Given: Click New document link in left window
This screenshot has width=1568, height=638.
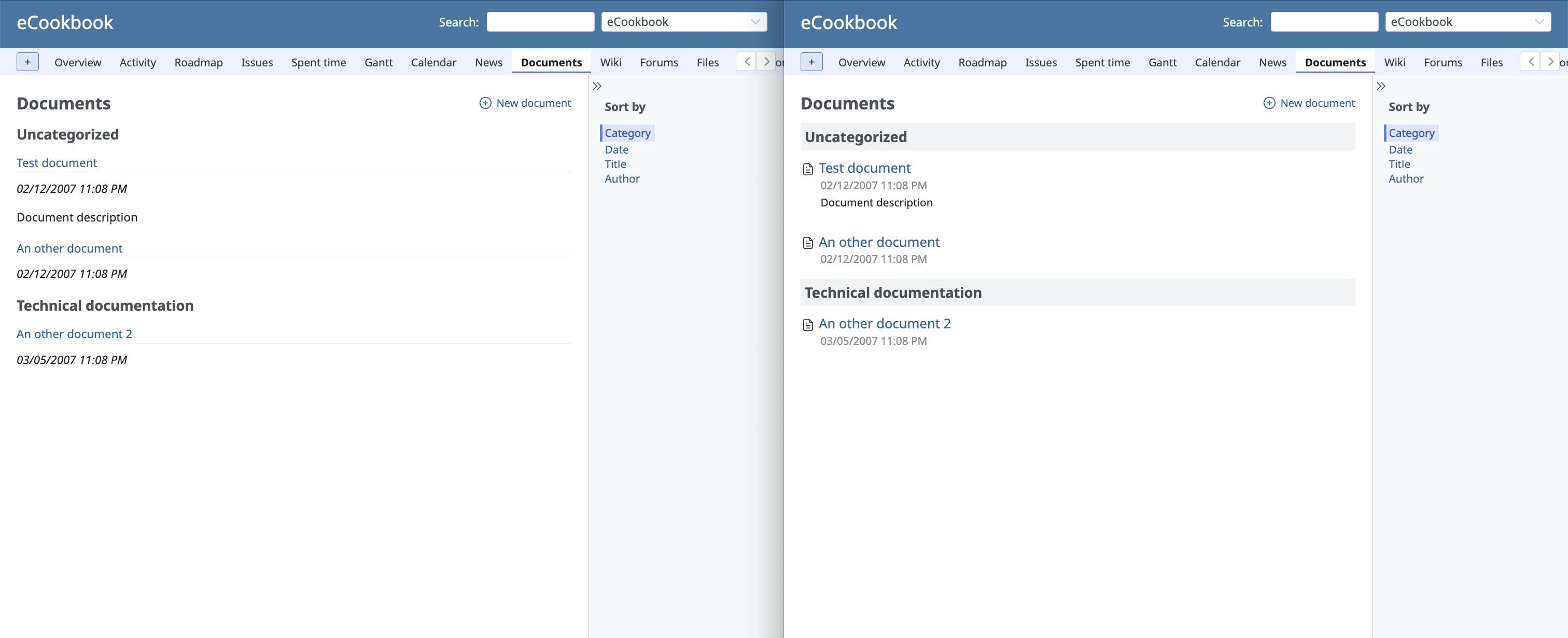Looking at the screenshot, I should click(525, 103).
